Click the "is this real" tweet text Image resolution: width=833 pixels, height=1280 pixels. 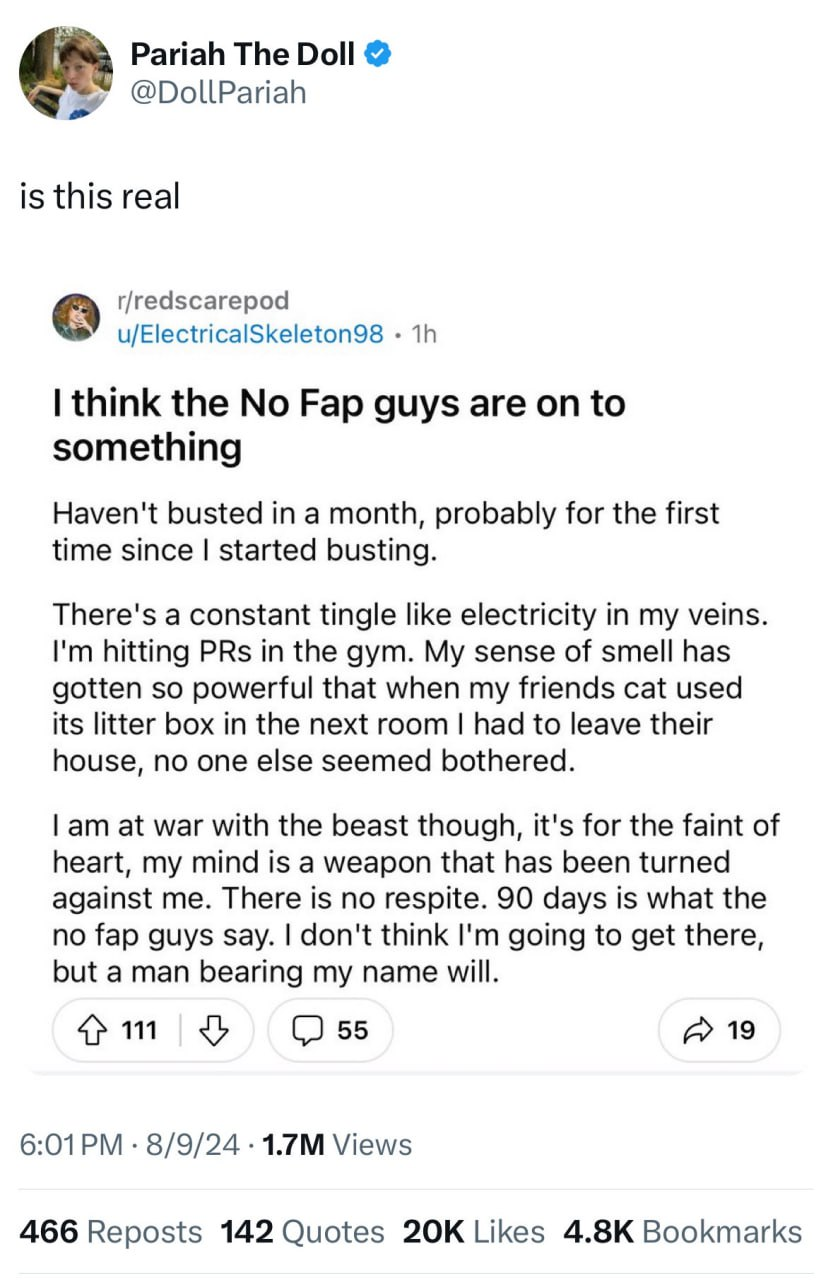click(100, 196)
